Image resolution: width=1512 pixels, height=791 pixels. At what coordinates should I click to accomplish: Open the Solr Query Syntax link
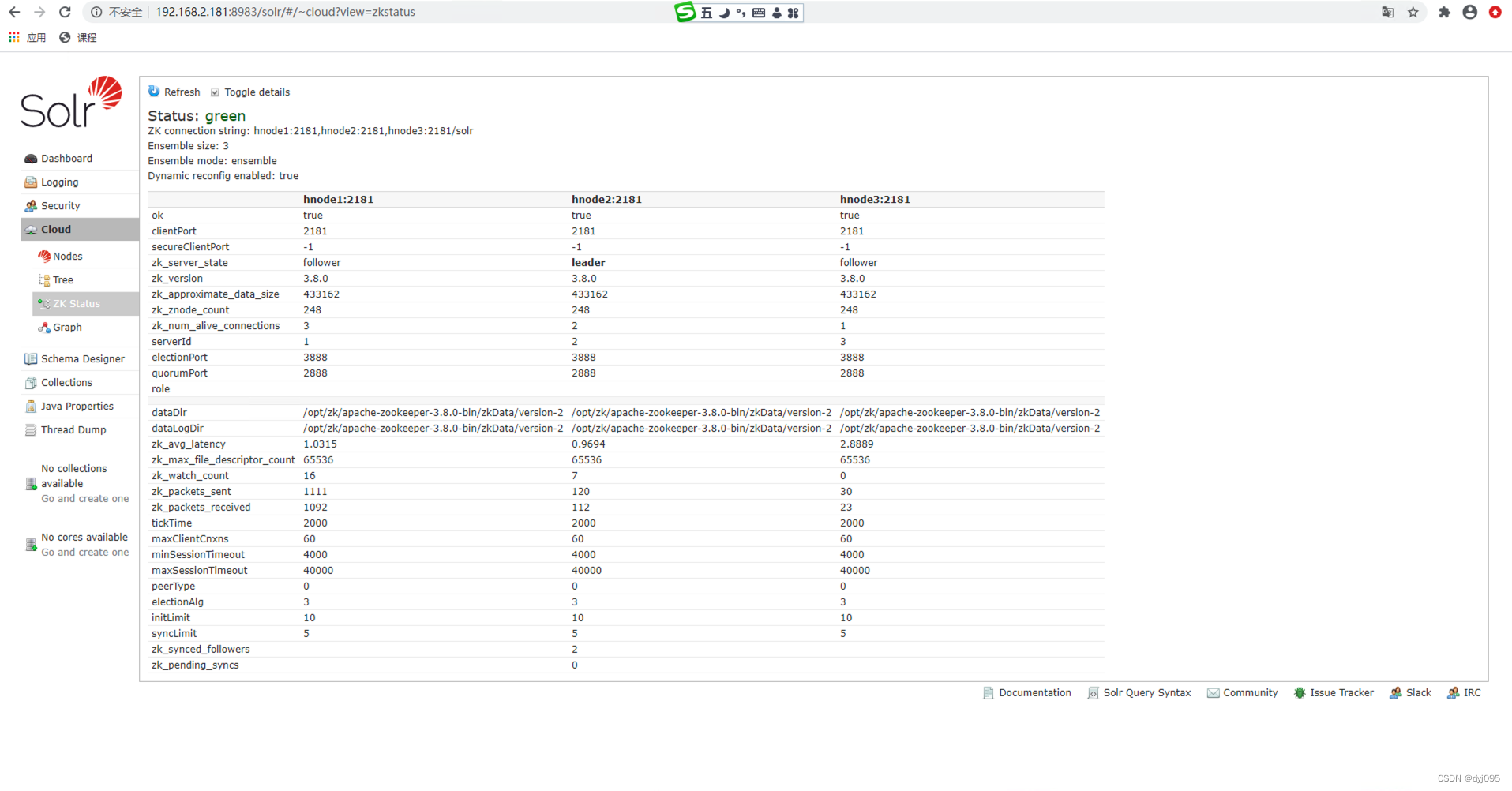pyautogui.click(x=1147, y=693)
